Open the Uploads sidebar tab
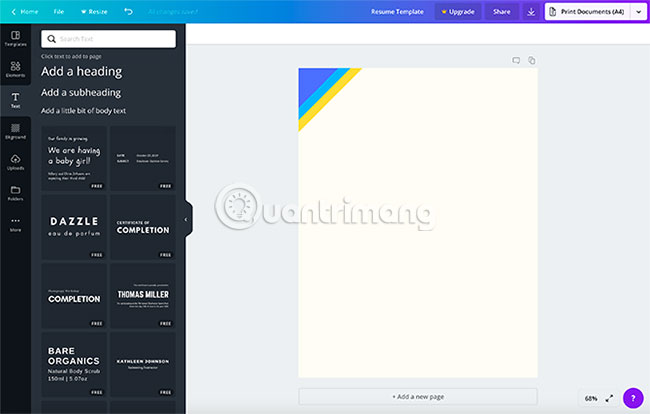 15,162
